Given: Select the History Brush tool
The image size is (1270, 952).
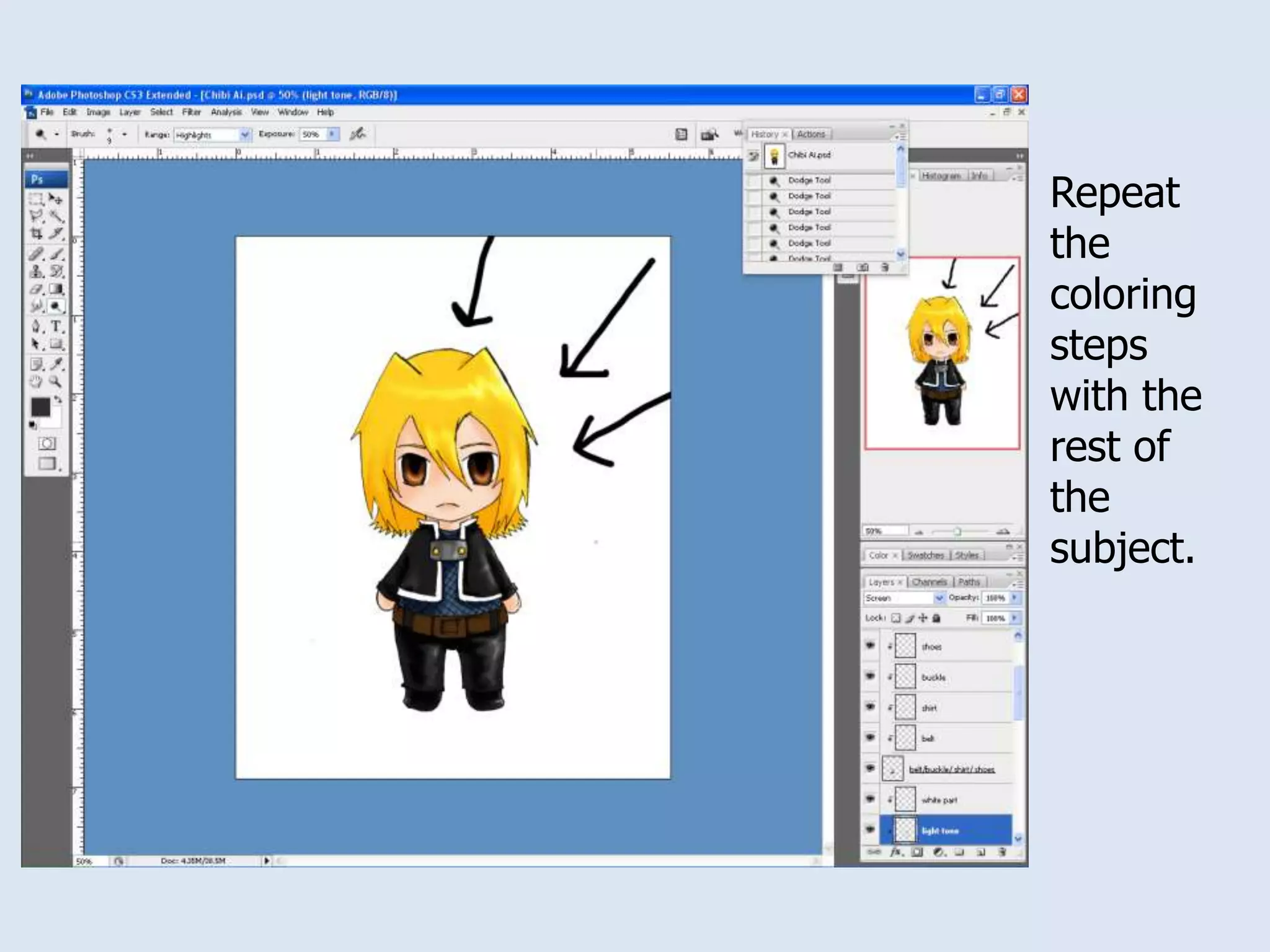Looking at the screenshot, I should [56, 271].
